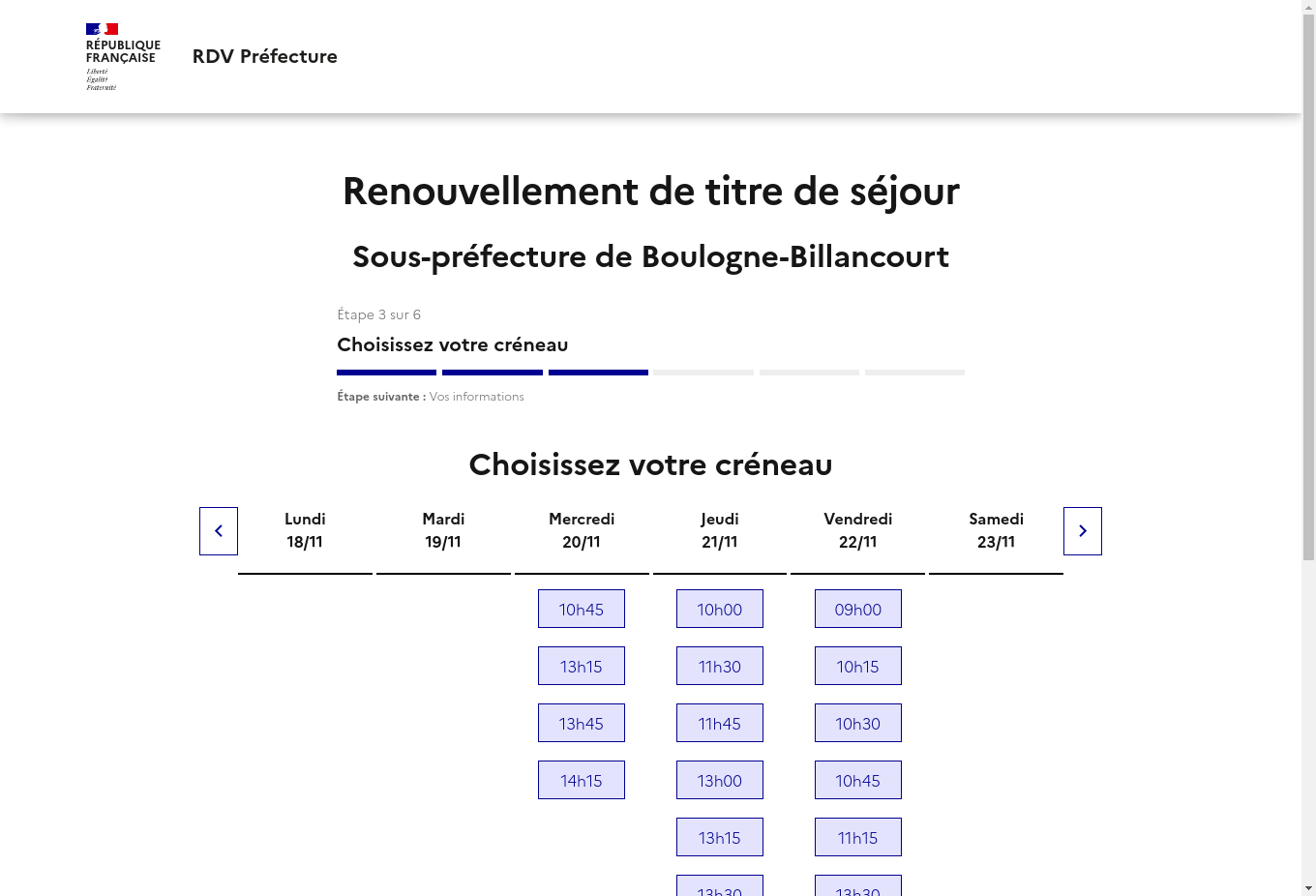Select the Jeudi 11h30 slot
The width and height of the screenshot is (1316, 896).
click(720, 666)
